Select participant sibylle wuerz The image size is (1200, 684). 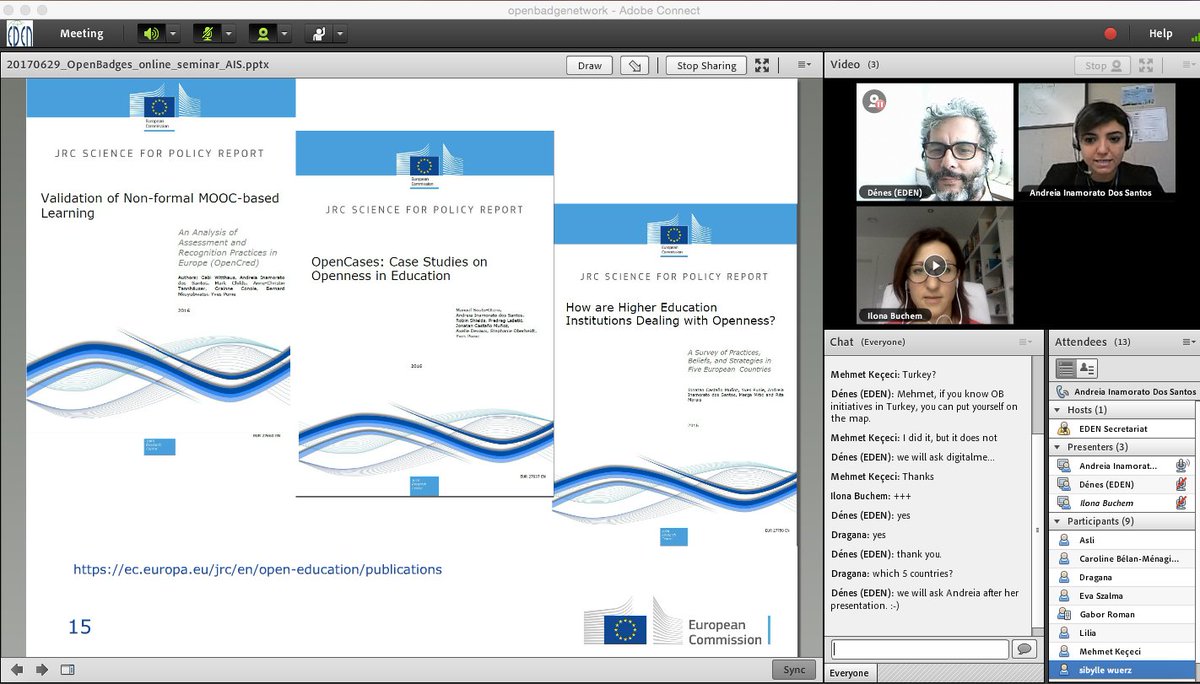pos(1122,669)
